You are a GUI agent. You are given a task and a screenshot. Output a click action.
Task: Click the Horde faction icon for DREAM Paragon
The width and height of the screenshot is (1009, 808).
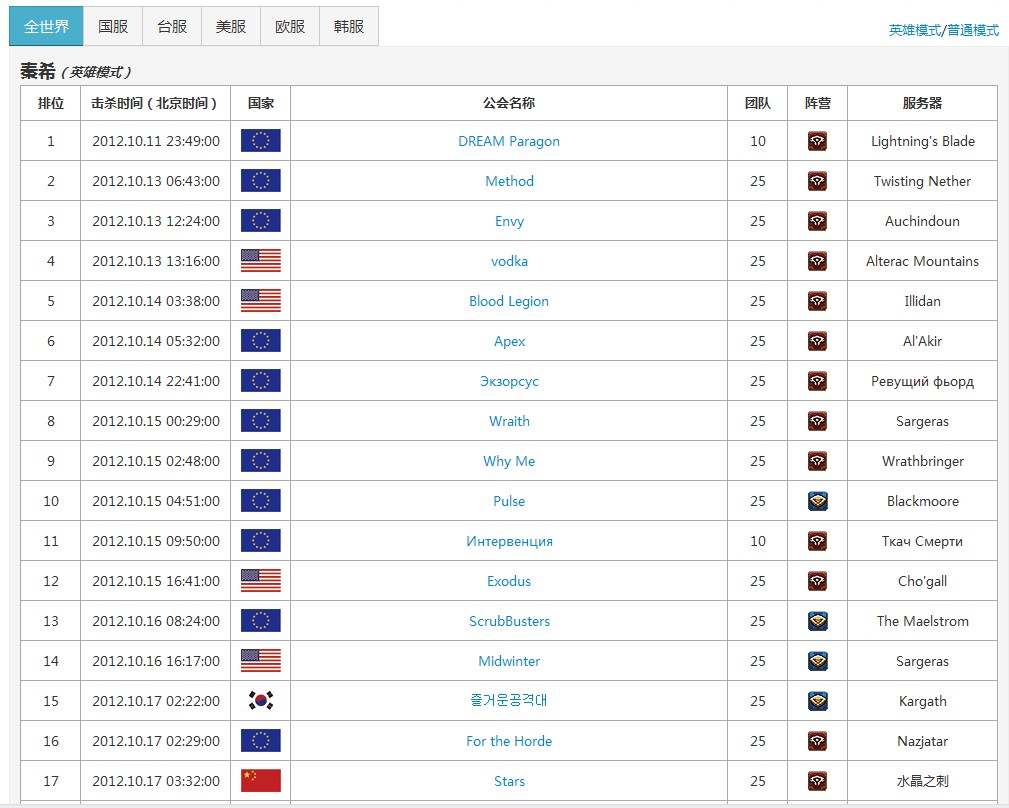click(817, 141)
